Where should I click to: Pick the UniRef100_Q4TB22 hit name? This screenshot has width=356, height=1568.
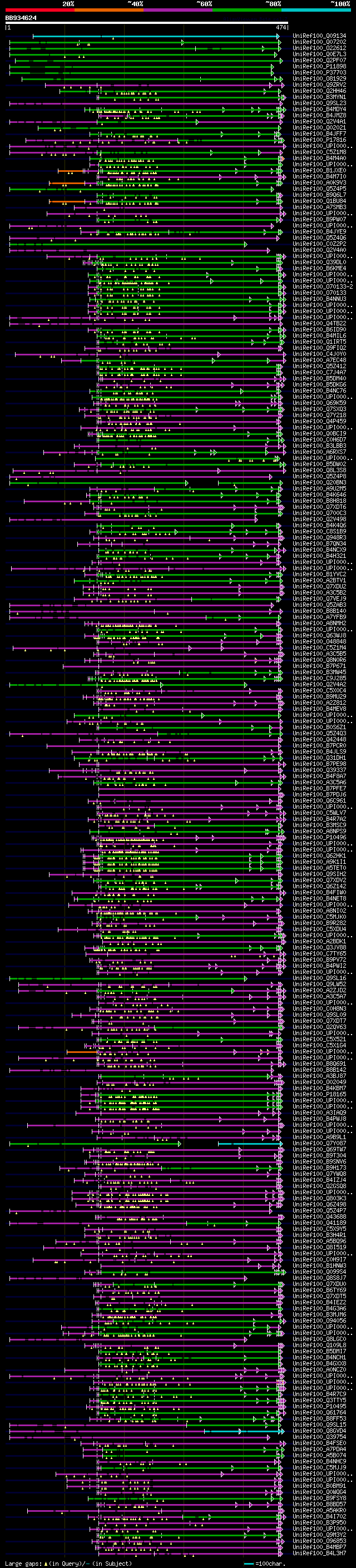click(x=319, y=323)
